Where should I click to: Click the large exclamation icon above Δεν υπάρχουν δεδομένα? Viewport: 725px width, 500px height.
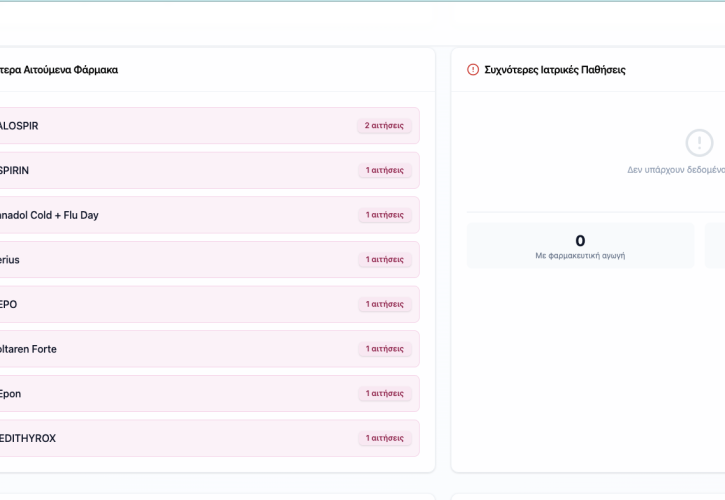click(699, 143)
